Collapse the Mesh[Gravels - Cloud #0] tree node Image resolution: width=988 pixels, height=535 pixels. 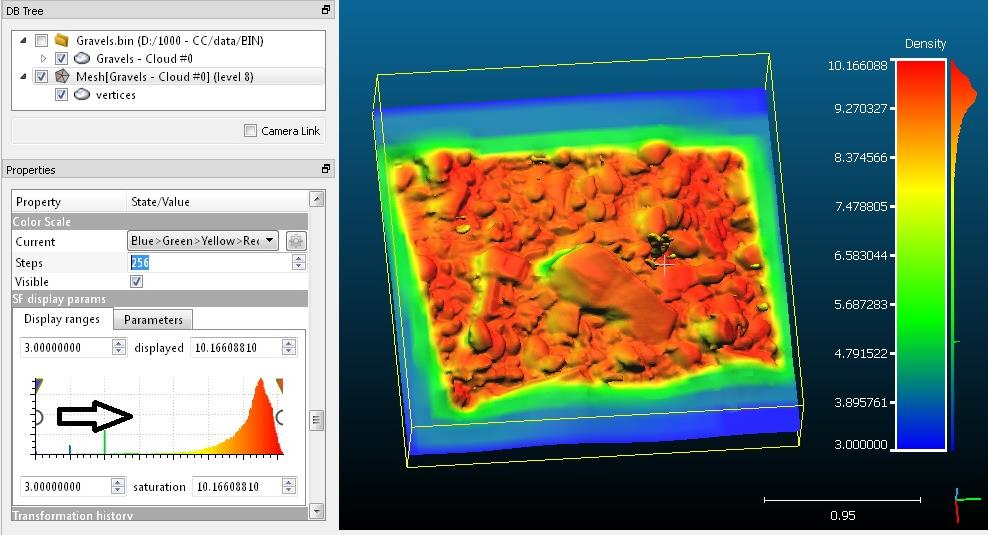[23, 76]
